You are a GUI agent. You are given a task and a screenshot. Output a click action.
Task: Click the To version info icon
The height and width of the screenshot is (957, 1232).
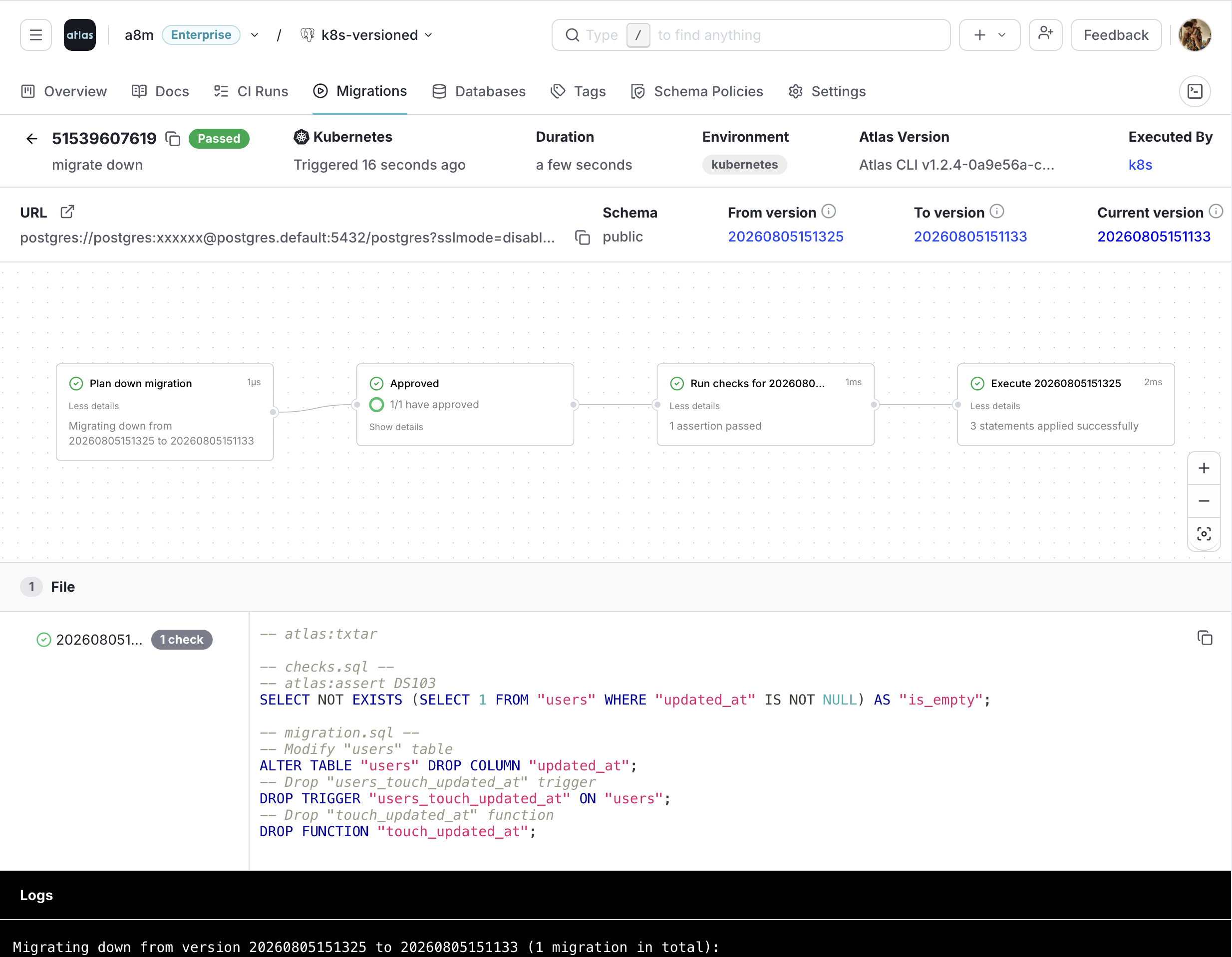[x=997, y=212]
